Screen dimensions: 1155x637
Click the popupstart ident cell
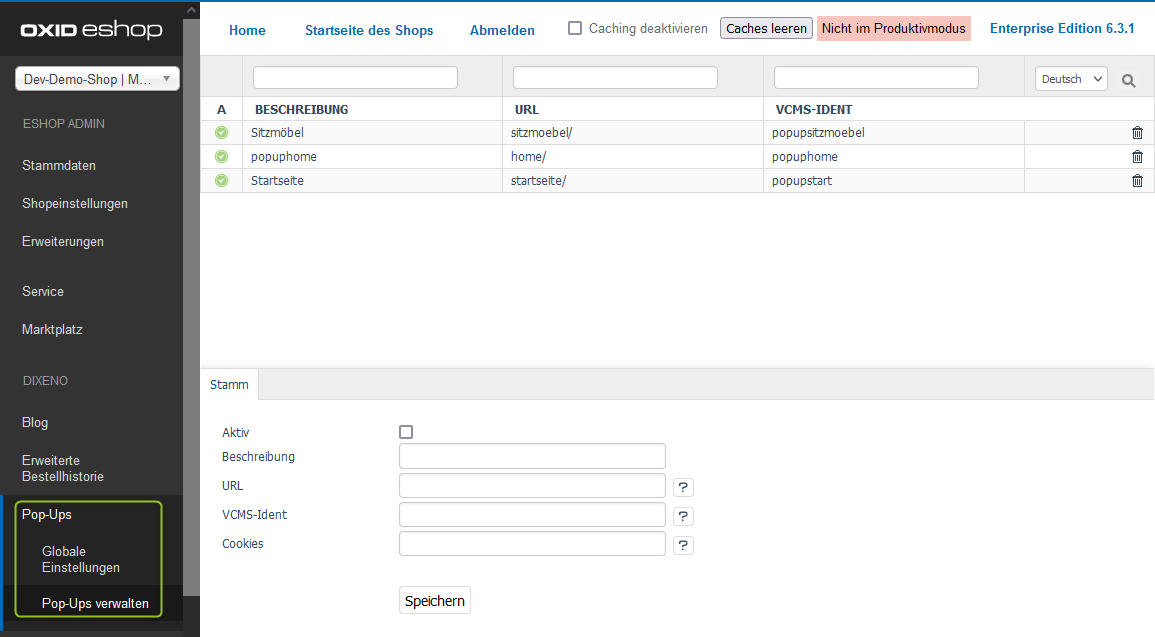point(801,180)
